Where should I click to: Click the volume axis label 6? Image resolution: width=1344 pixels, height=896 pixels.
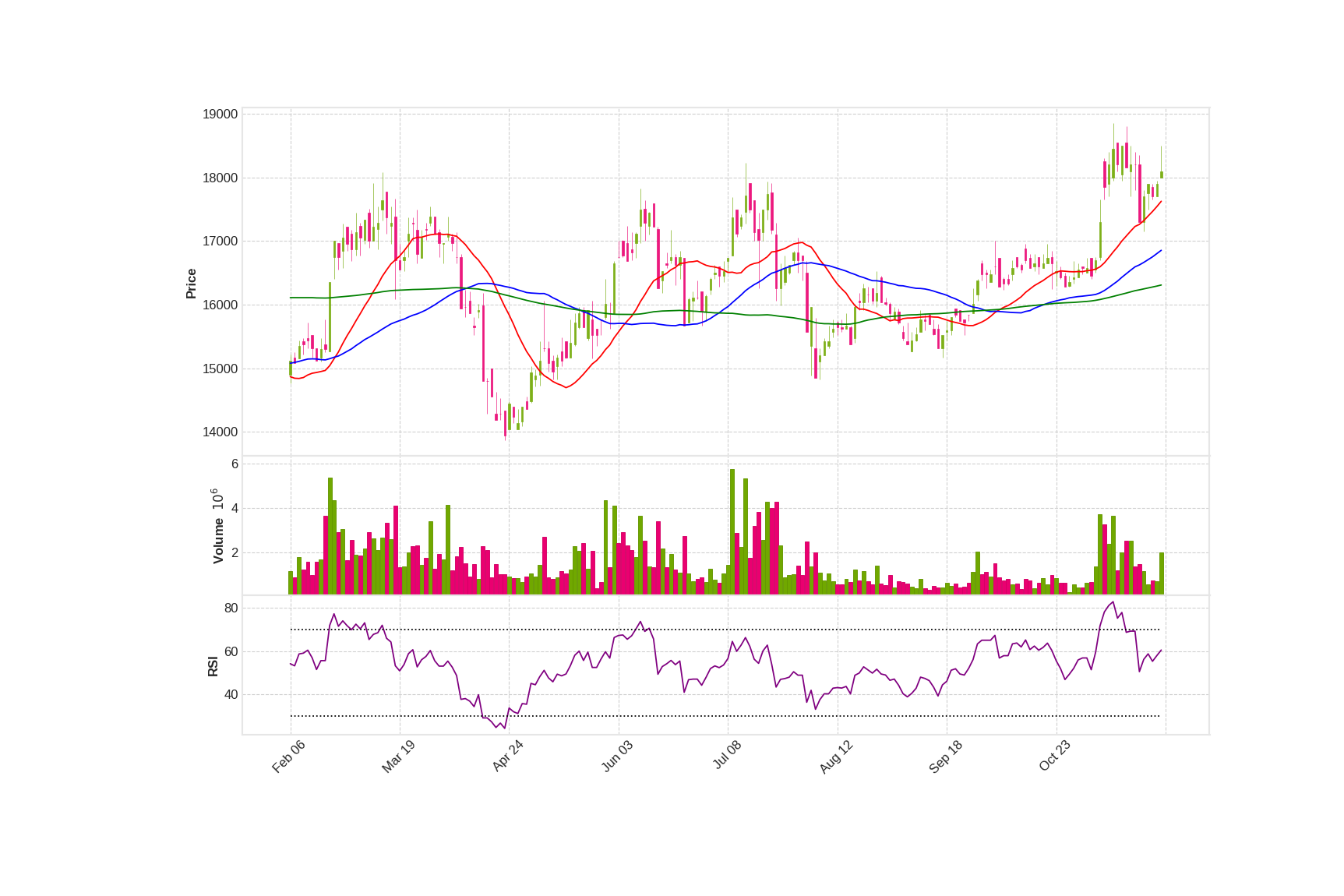click(235, 464)
